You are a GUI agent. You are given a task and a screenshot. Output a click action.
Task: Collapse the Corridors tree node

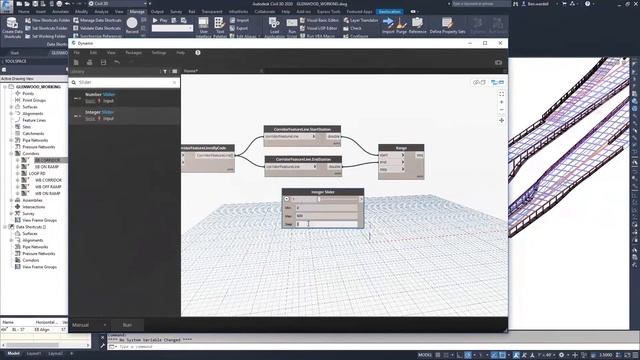[x=11, y=153]
